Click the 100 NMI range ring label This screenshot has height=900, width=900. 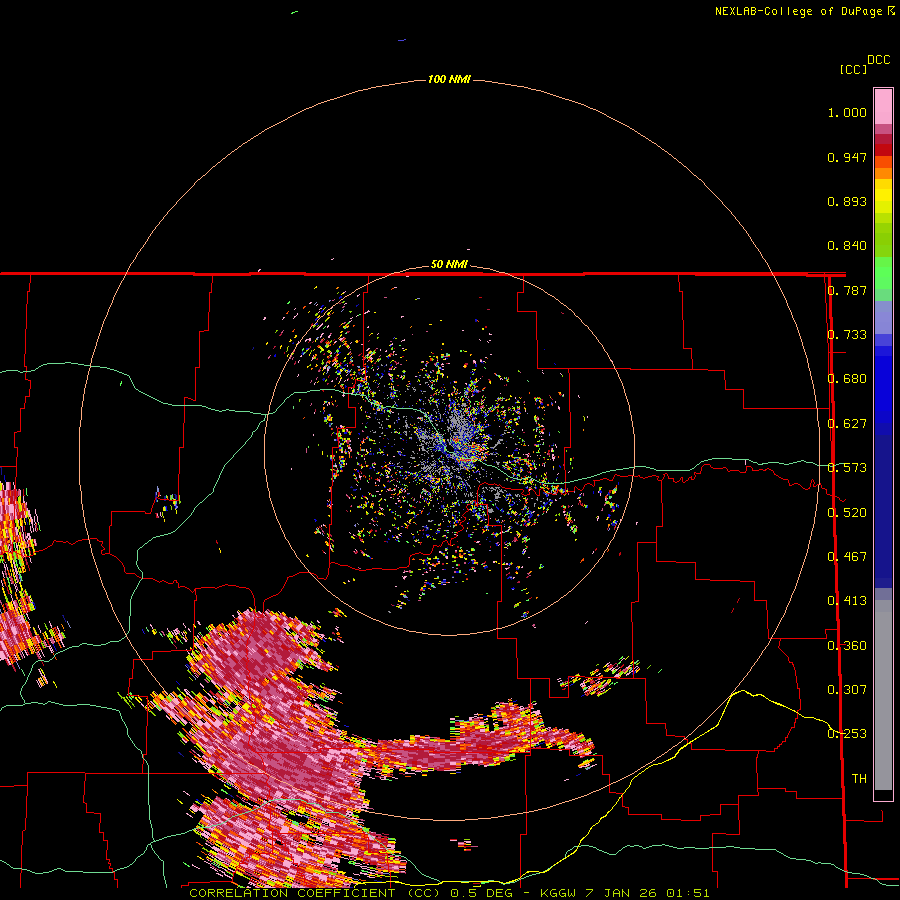(449, 79)
